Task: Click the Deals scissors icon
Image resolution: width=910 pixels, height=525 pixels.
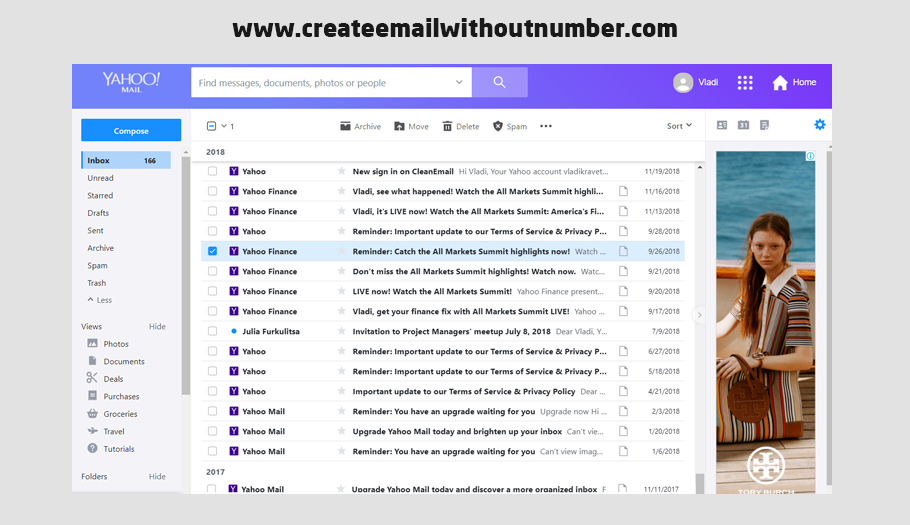Action: [x=92, y=378]
